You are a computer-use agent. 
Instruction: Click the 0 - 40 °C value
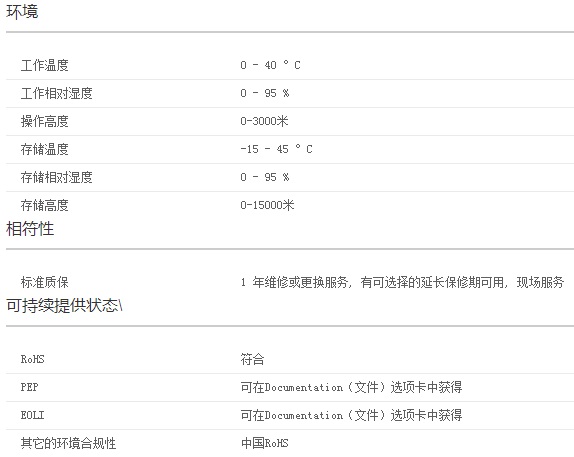[x=270, y=65]
